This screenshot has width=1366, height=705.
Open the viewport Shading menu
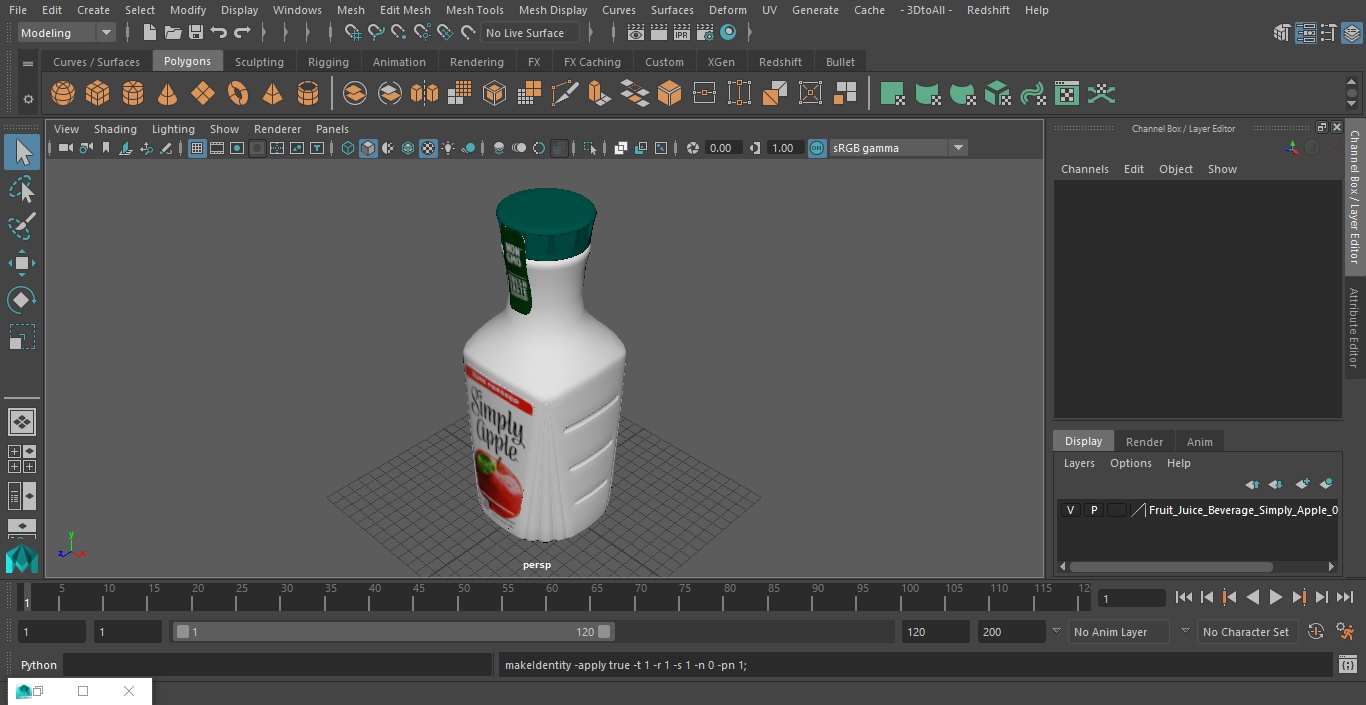click(x=115, y=129)
